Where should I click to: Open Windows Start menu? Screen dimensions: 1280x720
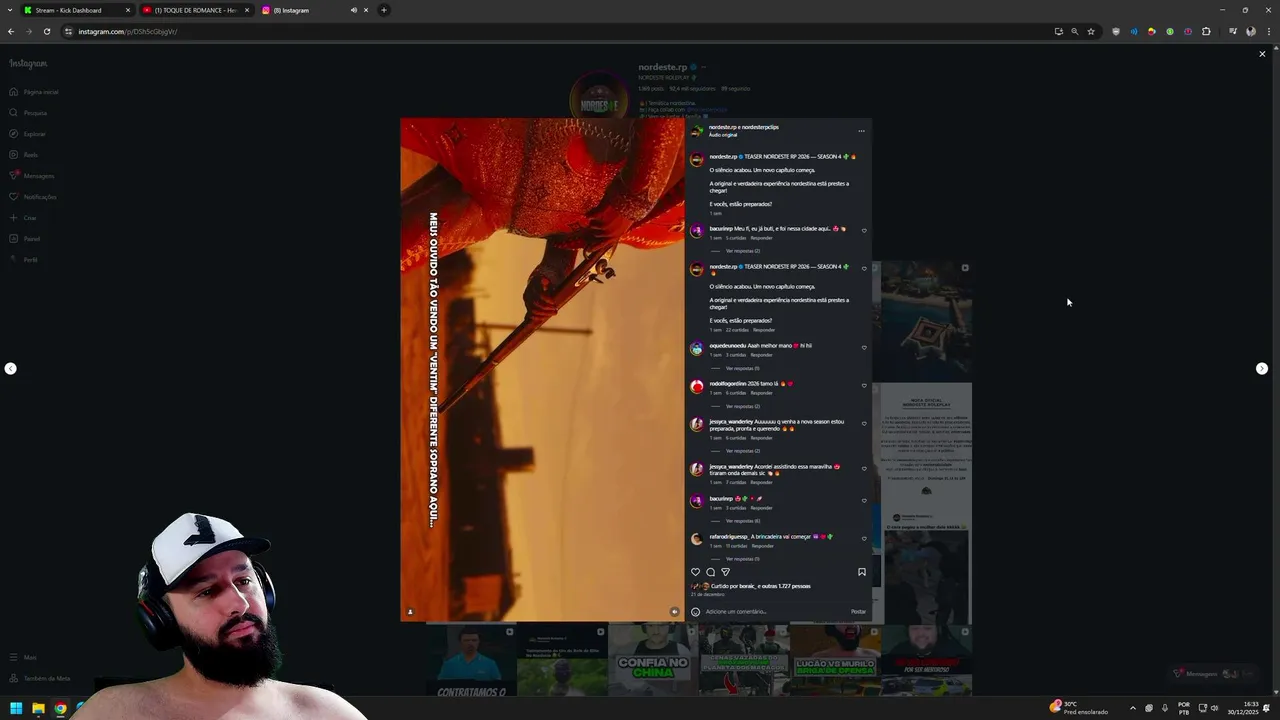click(16, 708)
